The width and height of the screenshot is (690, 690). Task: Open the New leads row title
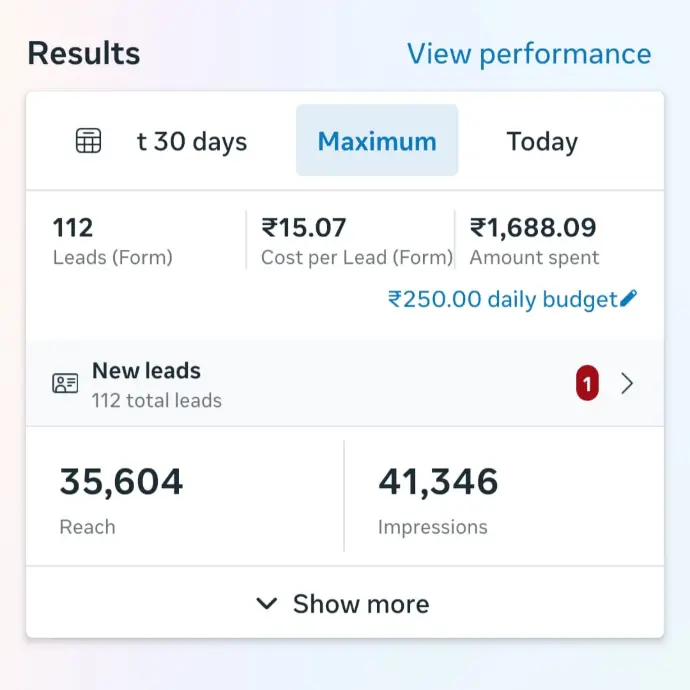[146, 371]
